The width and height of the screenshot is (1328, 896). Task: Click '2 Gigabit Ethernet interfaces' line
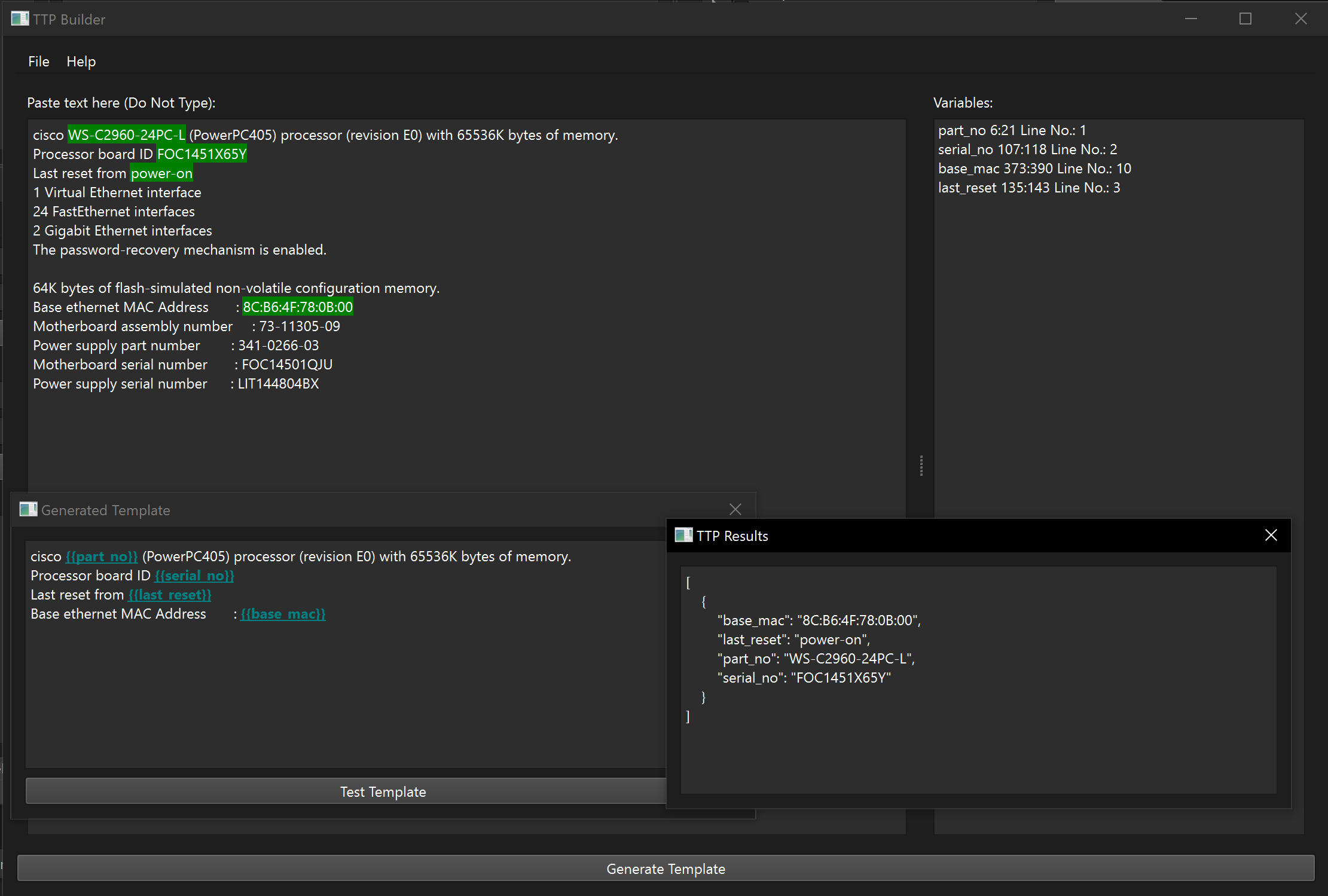click(123, 231)
